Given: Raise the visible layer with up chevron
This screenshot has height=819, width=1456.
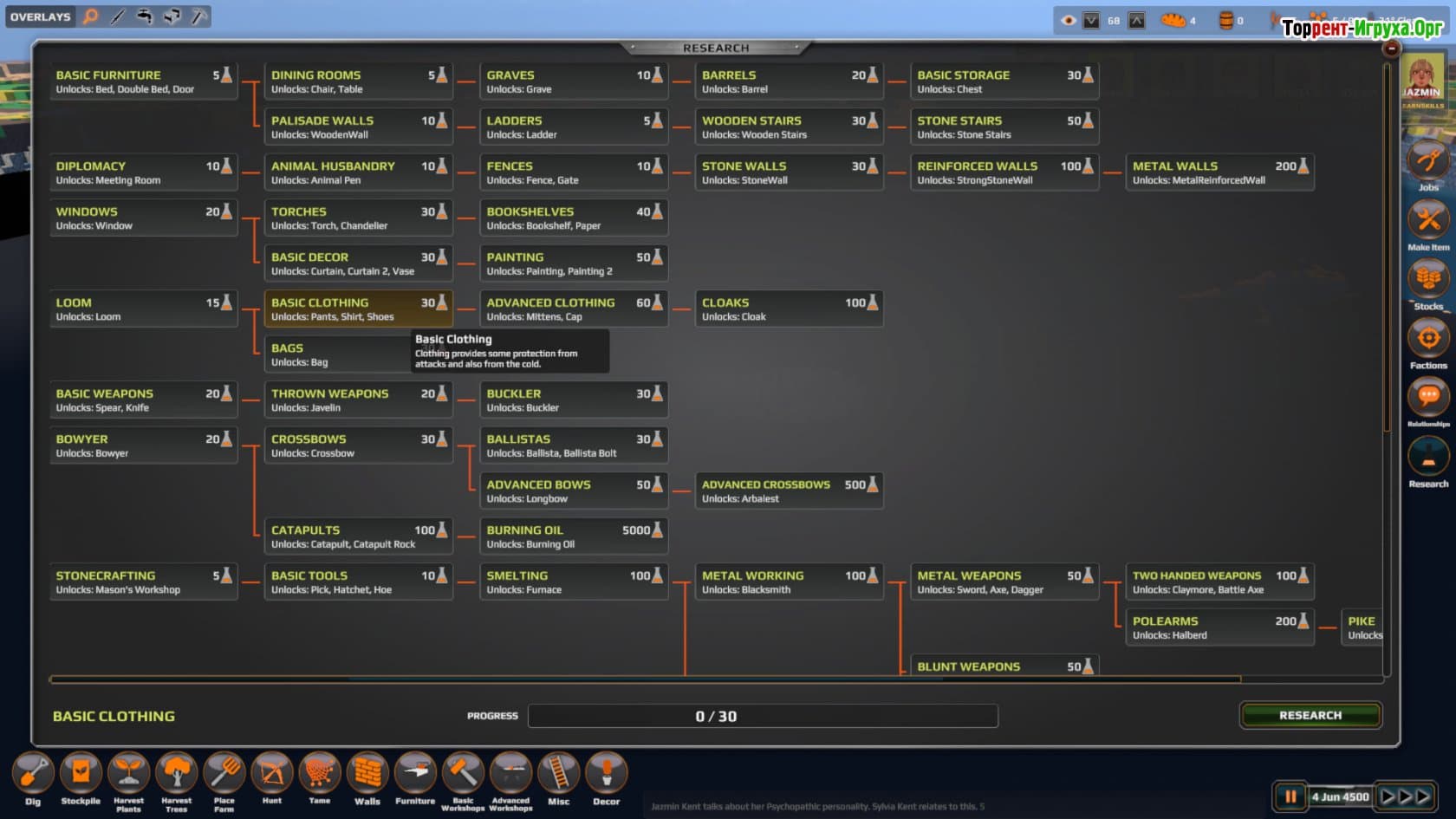Looking at the screenshot, I should (1136, 20).
